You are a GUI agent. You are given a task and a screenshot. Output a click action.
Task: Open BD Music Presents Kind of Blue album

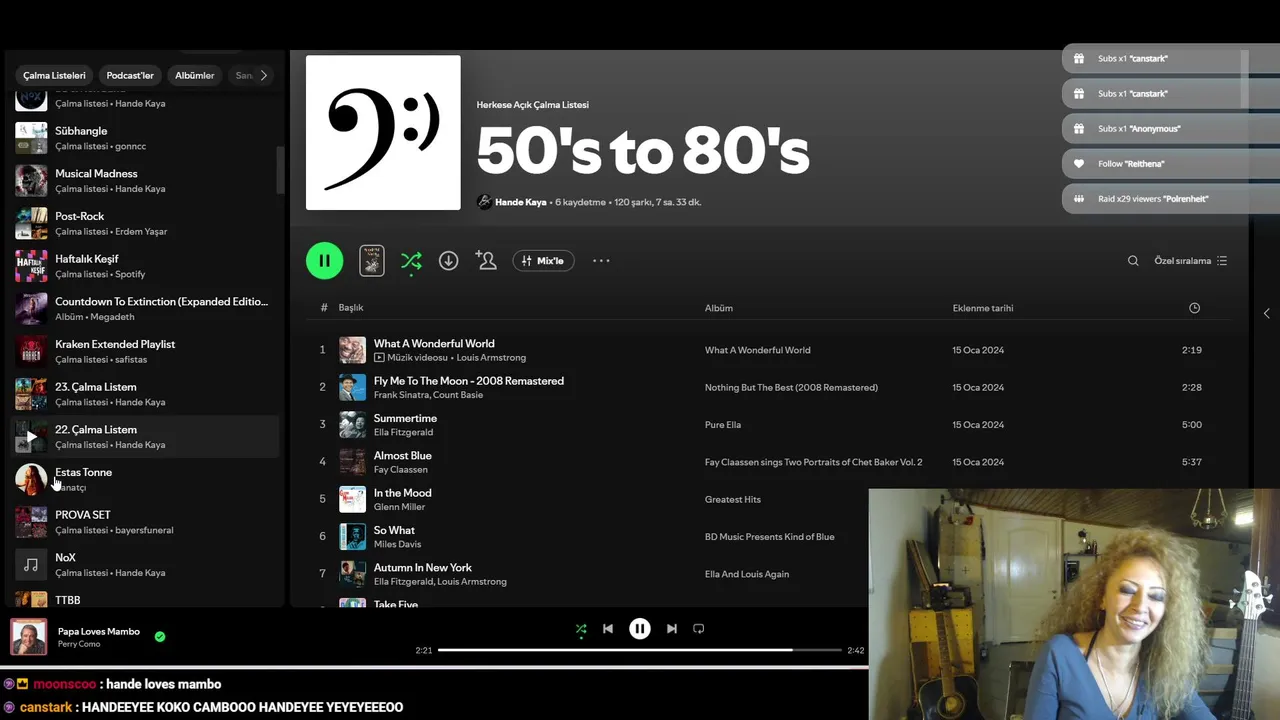point(770,537)
